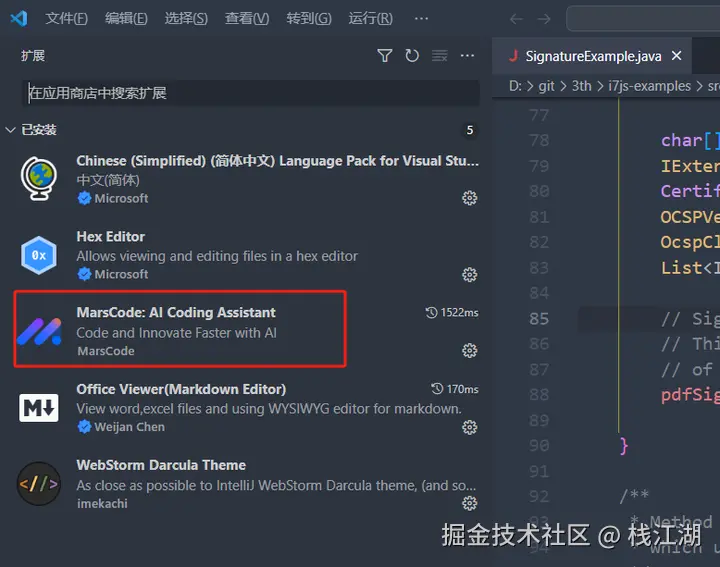Click line number 85 in the editor
720x567 pixels.
(539, 319)
